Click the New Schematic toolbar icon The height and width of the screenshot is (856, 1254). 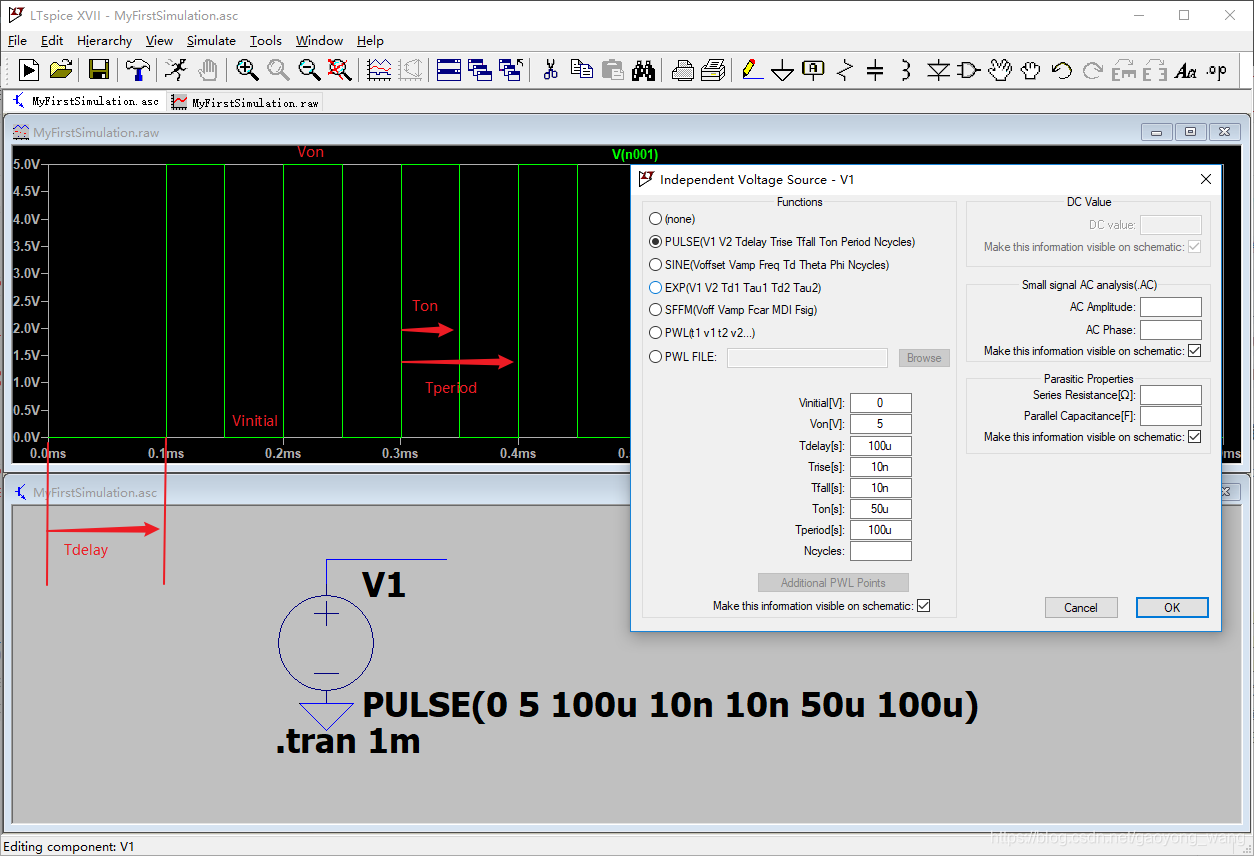pyautogui.click(x=29, y=70)
